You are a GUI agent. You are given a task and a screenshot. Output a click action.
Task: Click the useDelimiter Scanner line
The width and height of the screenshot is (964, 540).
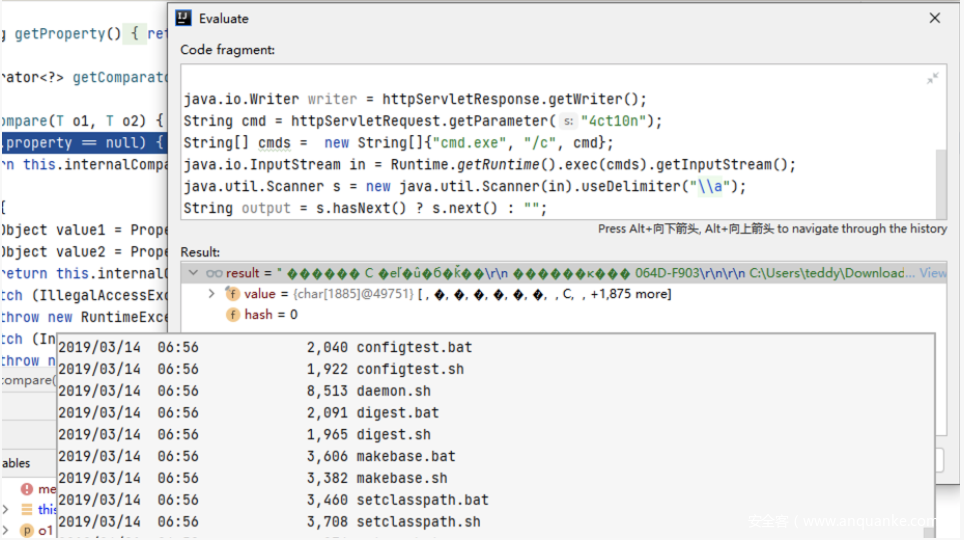465,186
